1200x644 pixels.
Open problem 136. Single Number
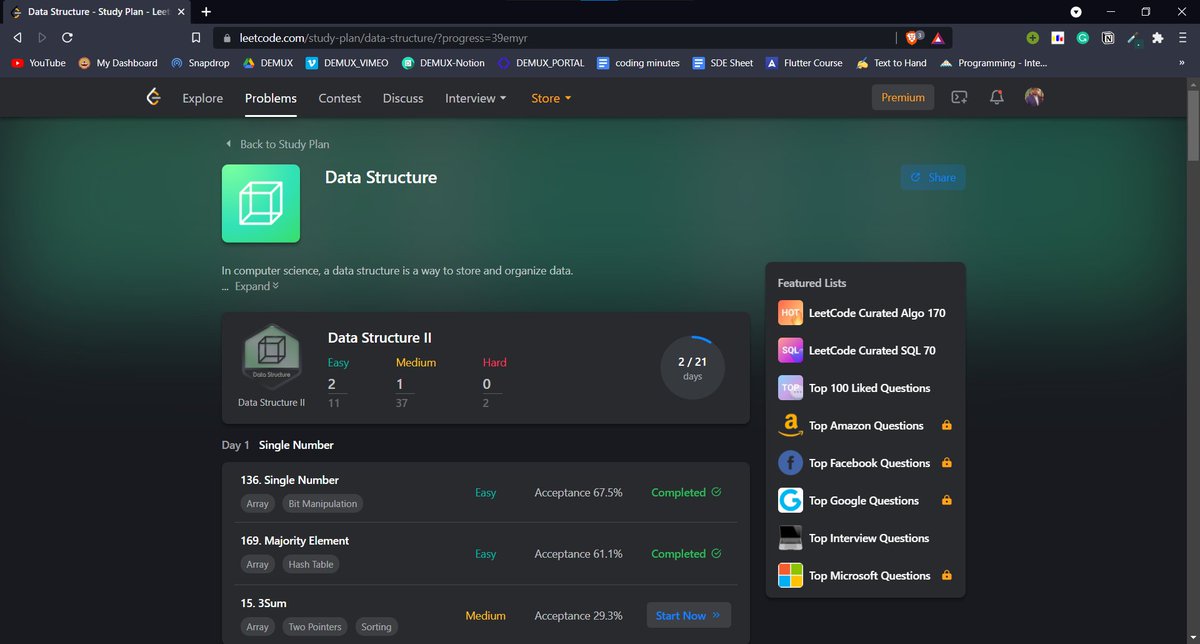click(290, 480)
